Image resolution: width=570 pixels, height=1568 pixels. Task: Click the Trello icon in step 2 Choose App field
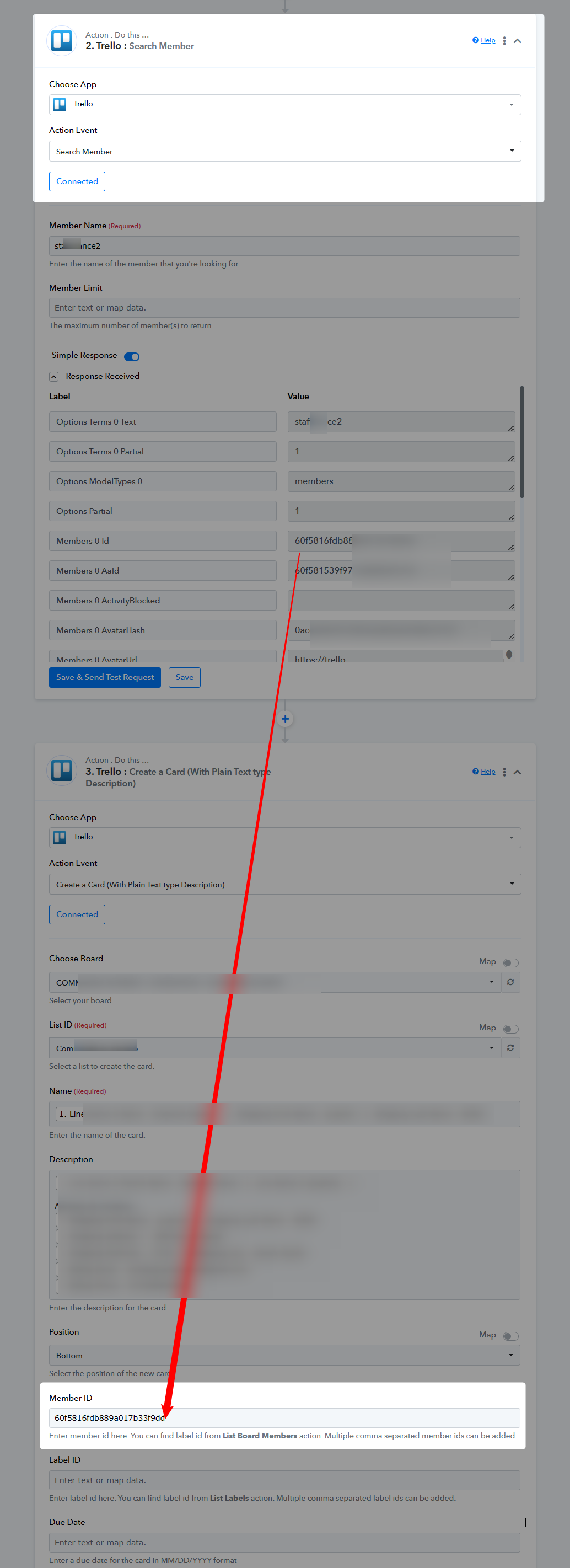[60, 105]
